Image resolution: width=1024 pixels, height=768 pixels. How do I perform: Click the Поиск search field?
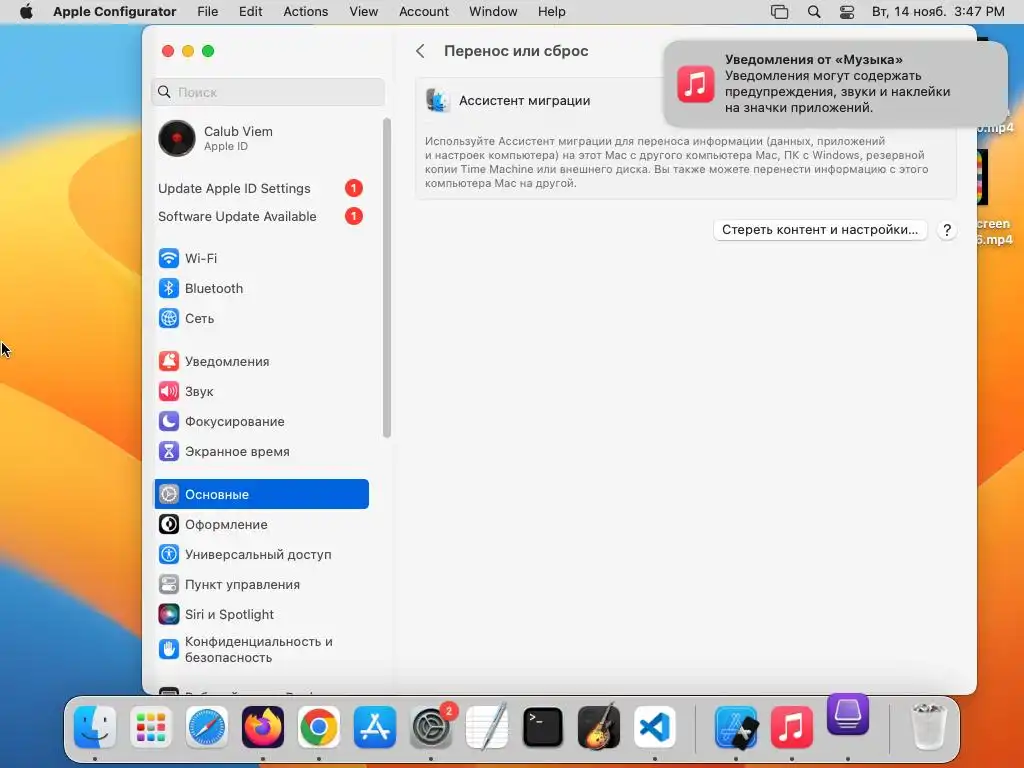click(x=268, y=92)
